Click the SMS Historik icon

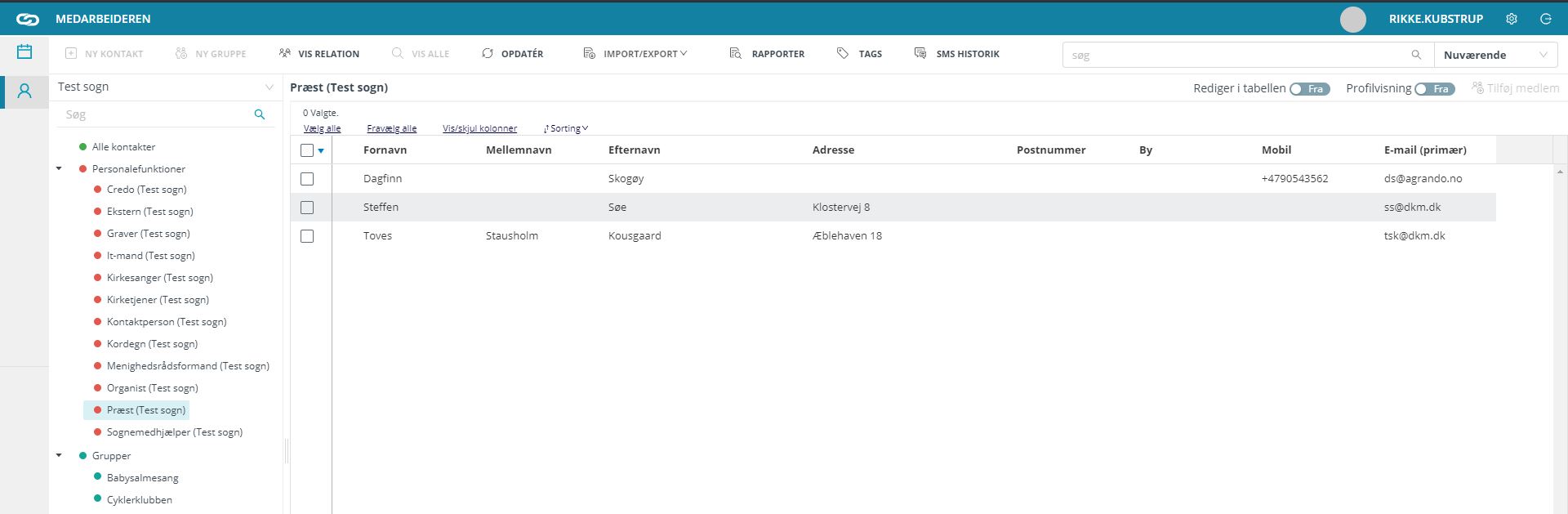(920, 53)
